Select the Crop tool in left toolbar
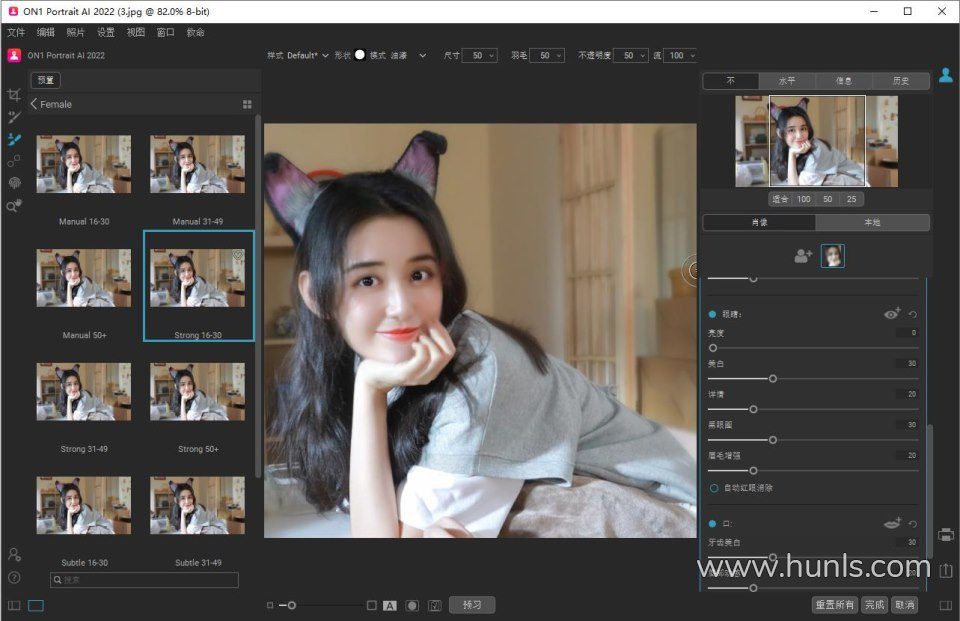 click(13, 94)
